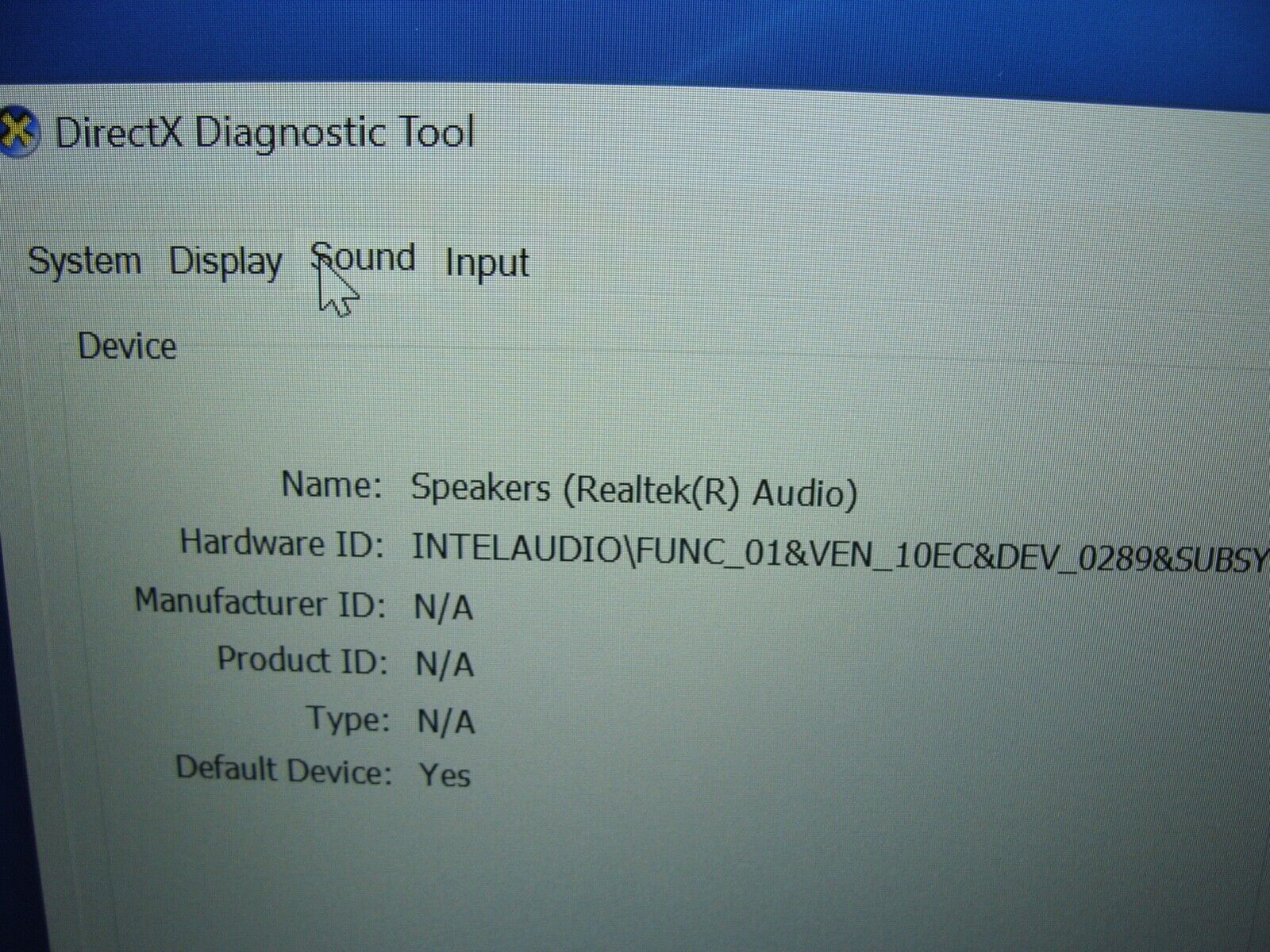Click the DirectX Diagnostic Tool title icon
1270x952 pixels.
tap(17, 132)
